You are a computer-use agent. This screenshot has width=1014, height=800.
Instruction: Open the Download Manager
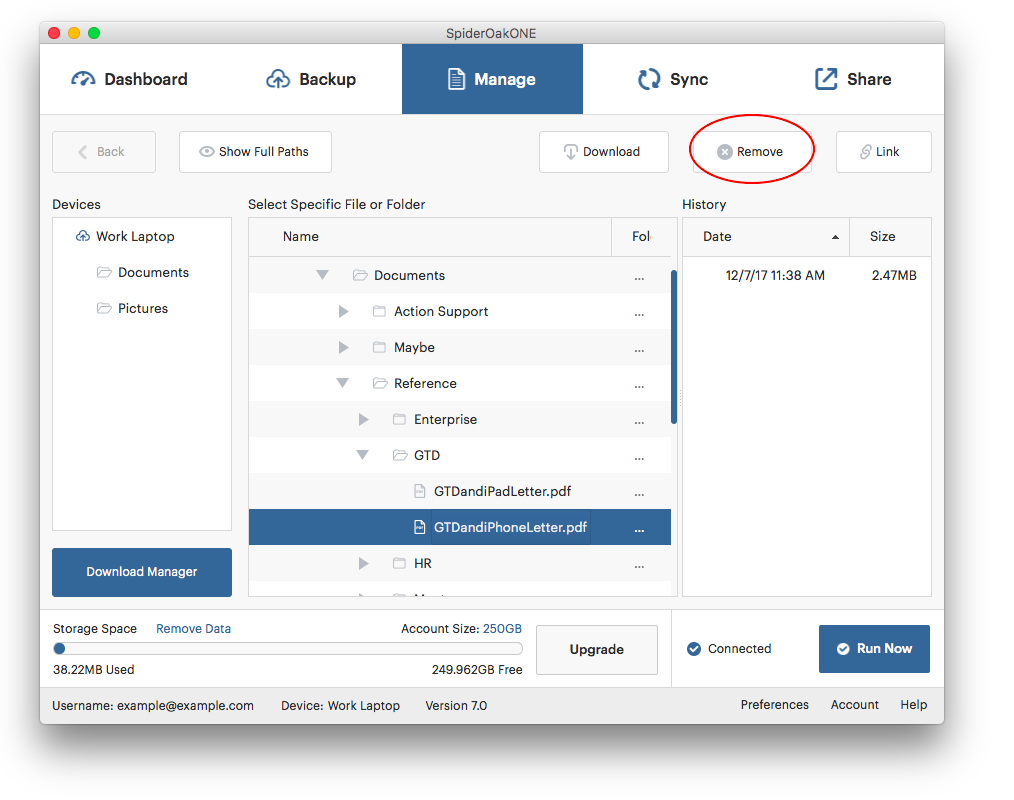click(x=142, y=572)
